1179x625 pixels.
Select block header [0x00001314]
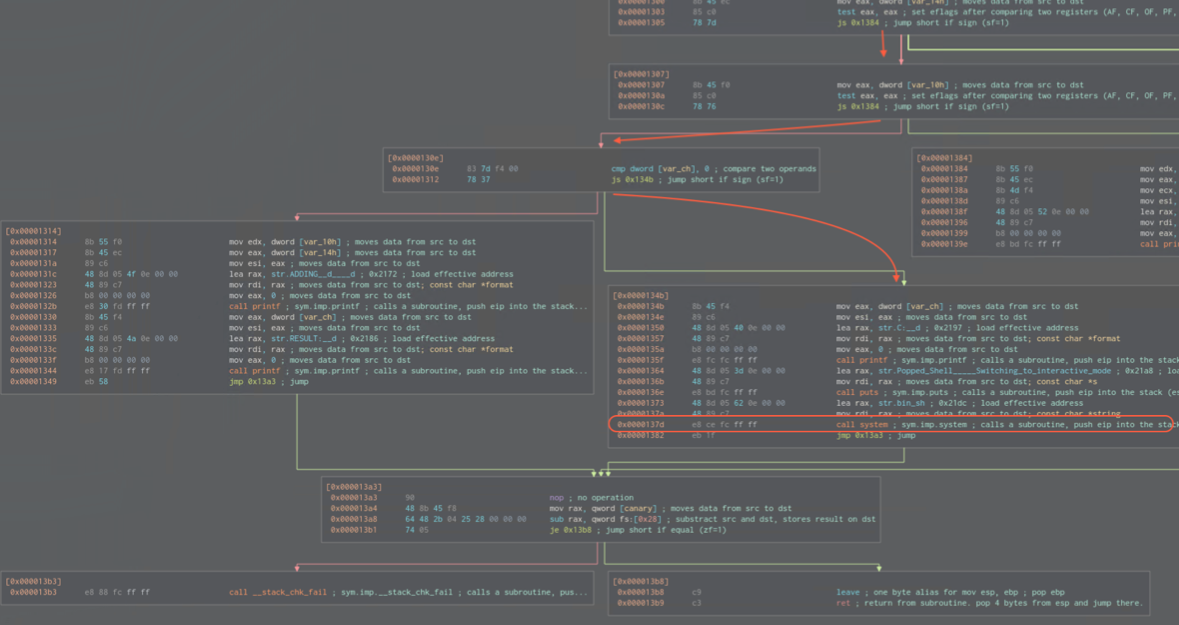[x=33, y=231]
